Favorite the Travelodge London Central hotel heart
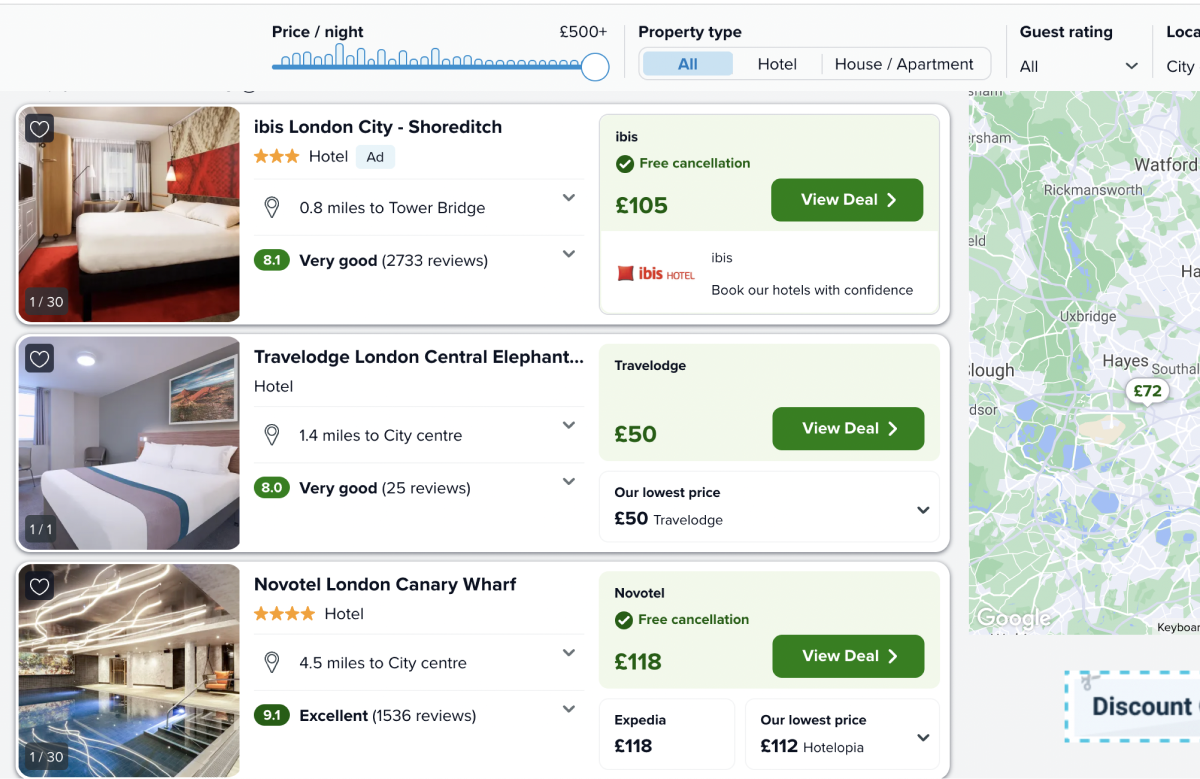The width and height of the screenshot is (1200, 779). click(39, 358)
